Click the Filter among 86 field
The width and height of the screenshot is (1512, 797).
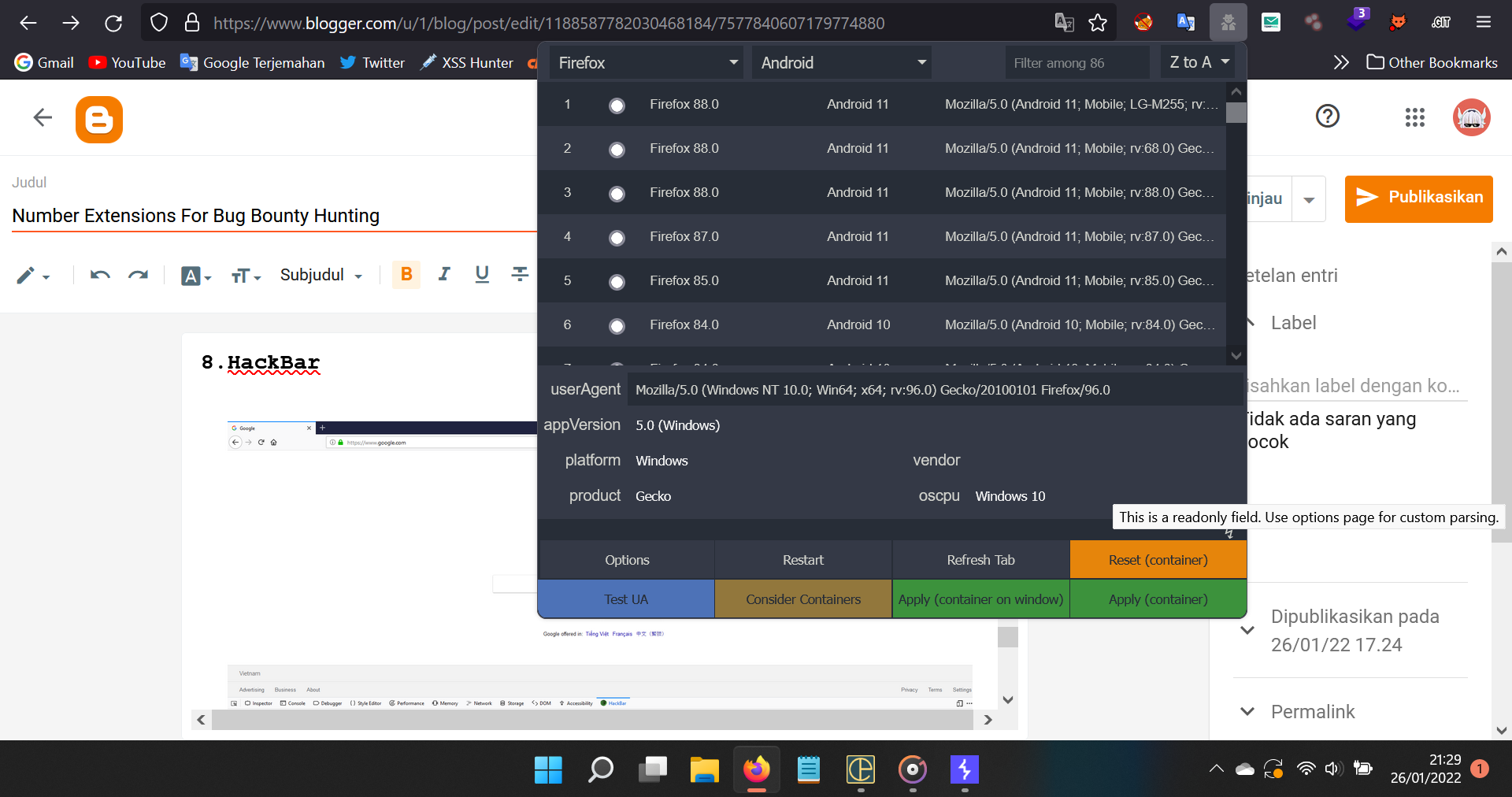tap(1077, 62)
